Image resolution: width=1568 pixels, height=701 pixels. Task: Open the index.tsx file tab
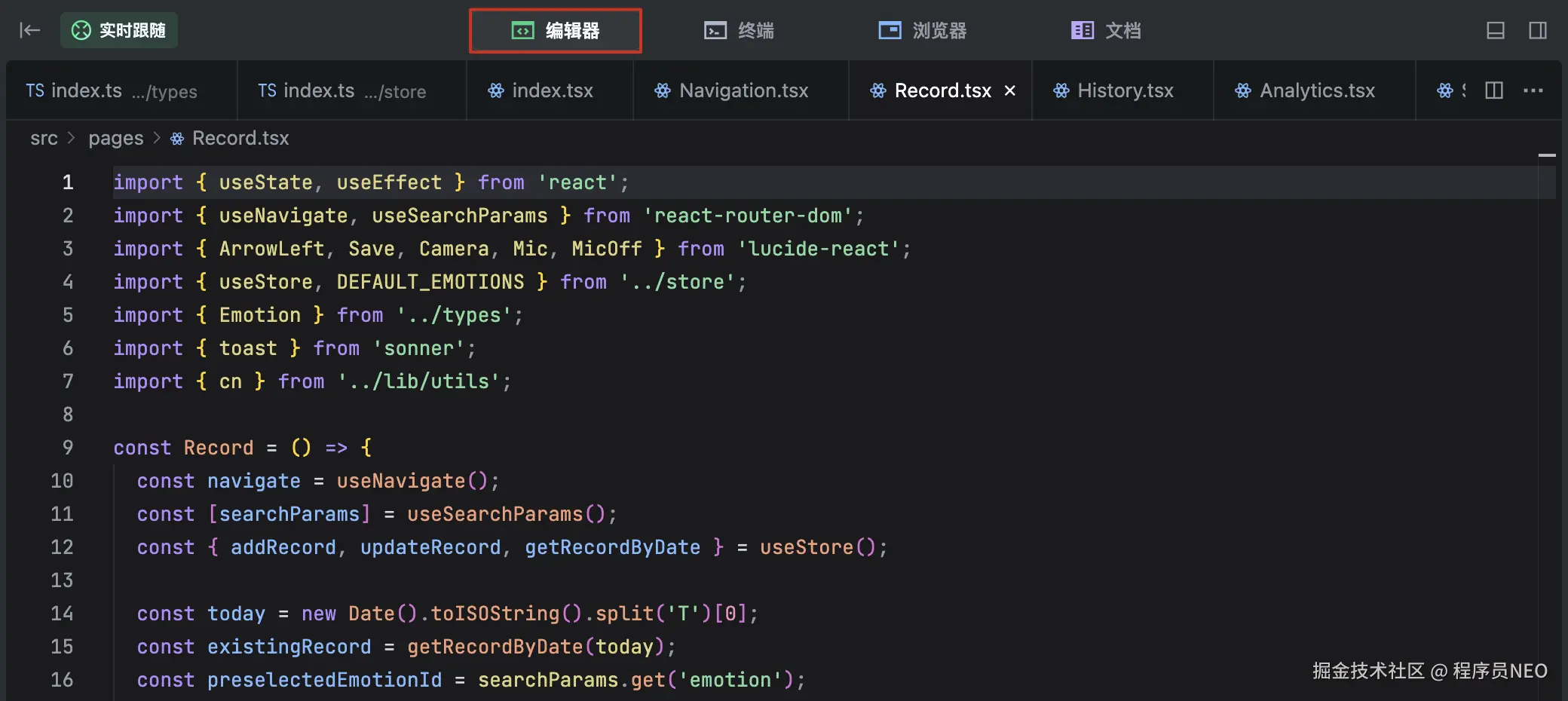click(550, 90)
